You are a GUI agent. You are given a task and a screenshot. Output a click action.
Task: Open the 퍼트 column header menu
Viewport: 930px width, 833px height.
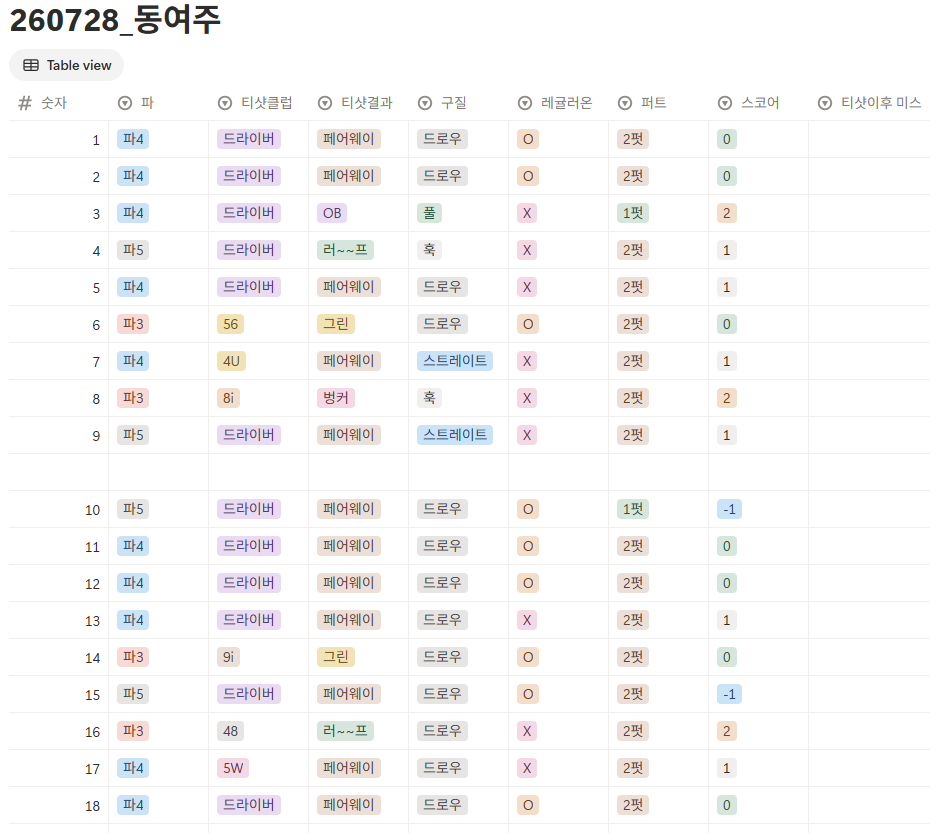pyautogui.click(x=658, y=103)
